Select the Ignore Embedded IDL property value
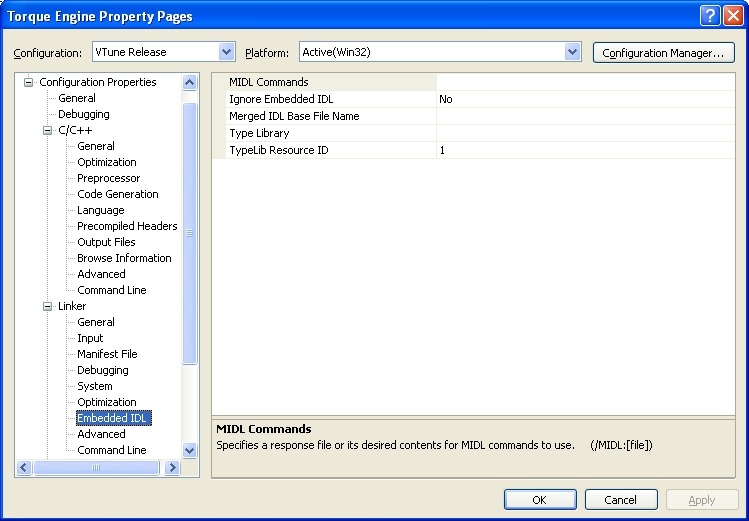Screen dimensions: 749x521 tap(585, 99)
